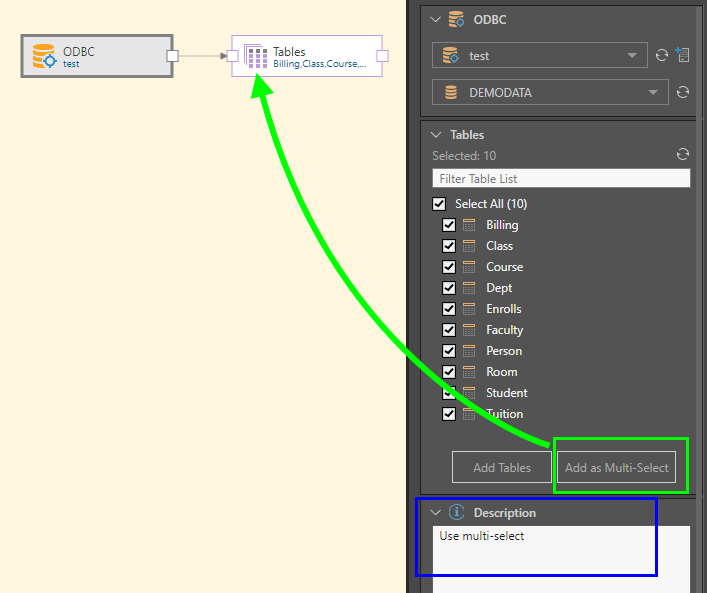
Task: Click the ODBC node output connector
Action: tap(172, 56)
